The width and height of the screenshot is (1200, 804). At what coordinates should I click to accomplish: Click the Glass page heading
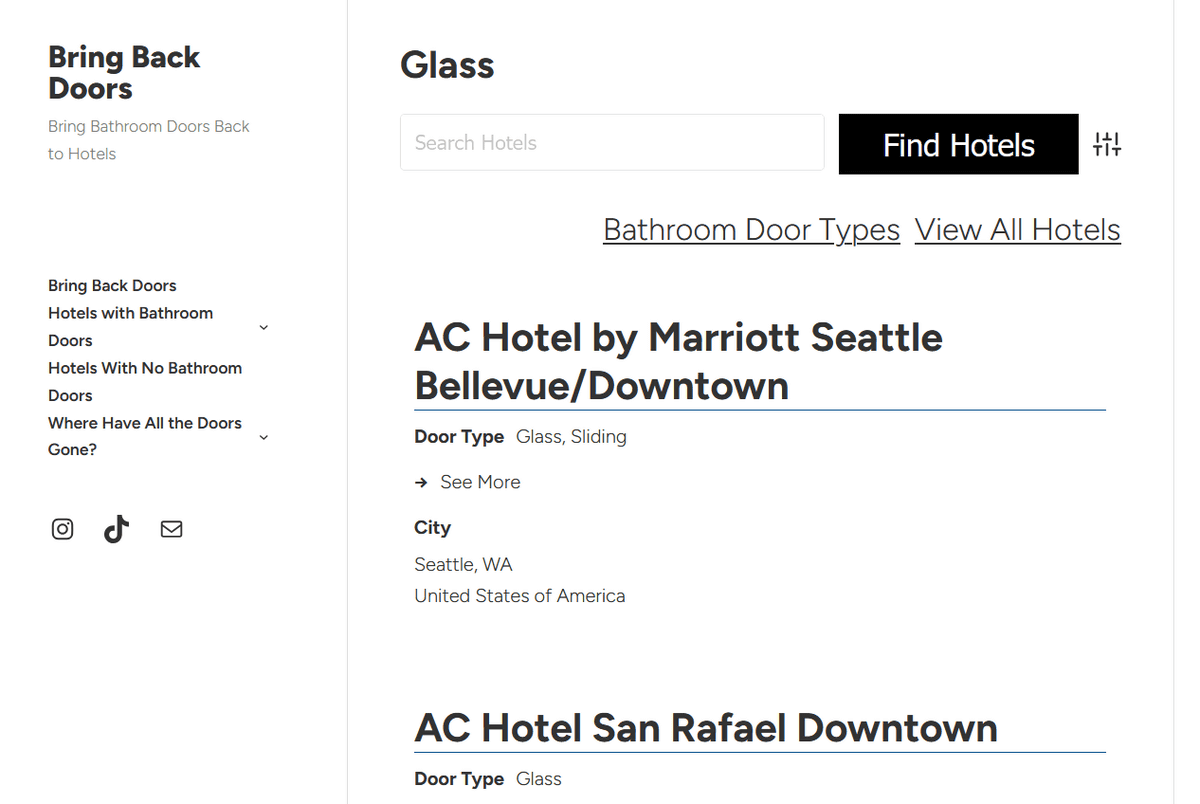point(447,65)
